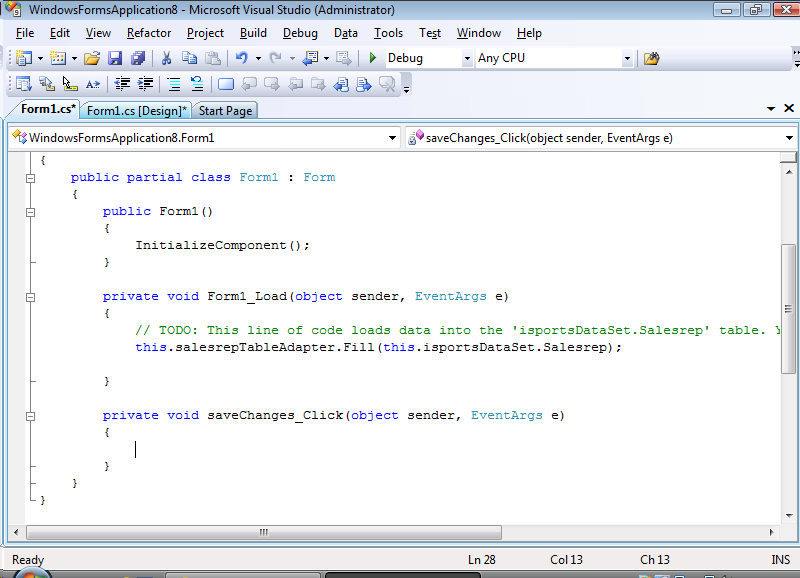
Task: Toggle a bookmark on the current line
Action: (226, 84)
